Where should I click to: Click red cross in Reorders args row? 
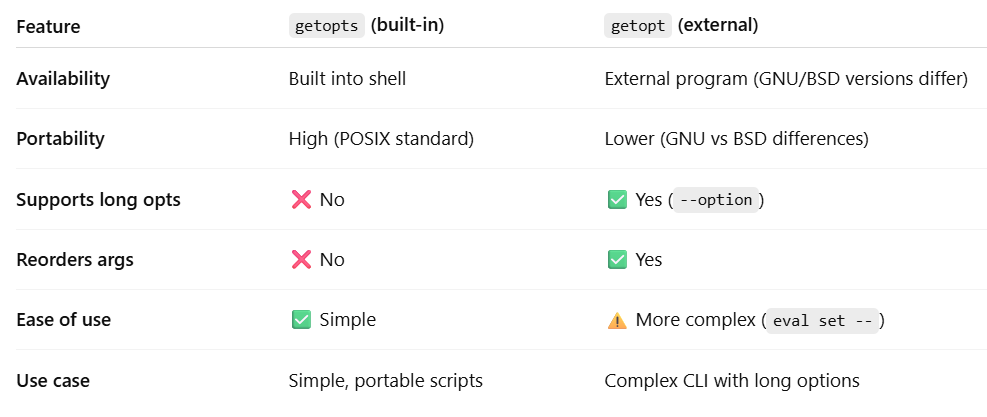click(x=301, y=260)
